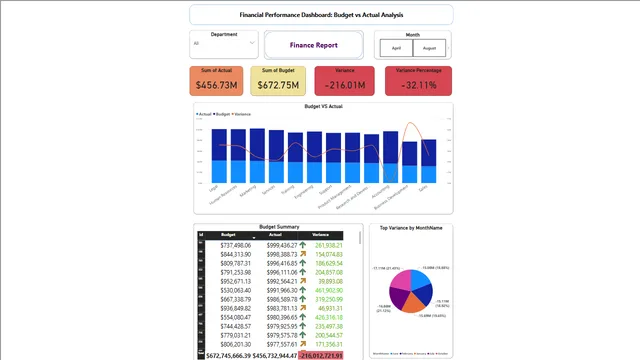Click budget cell $952,671.13
The height and width of the screenshot is (360, 640).
(x=236, y=281)
